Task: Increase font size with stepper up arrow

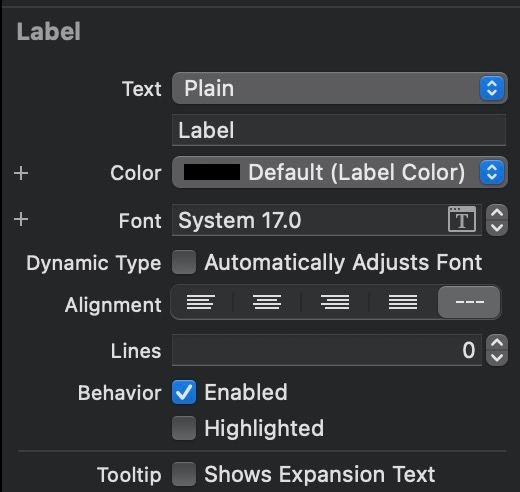Action: pos(497,213)
